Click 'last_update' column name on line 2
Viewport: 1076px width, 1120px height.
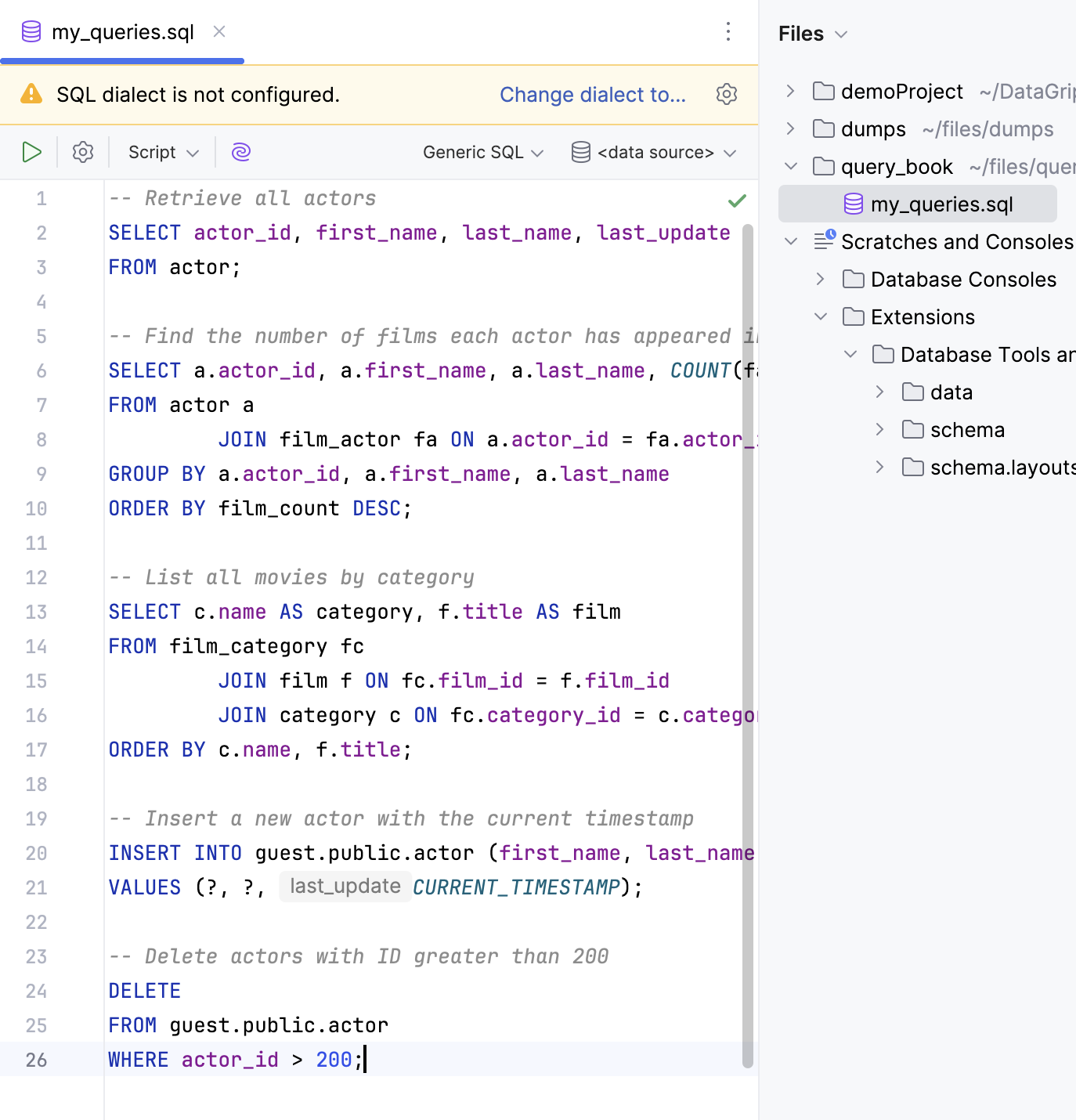(663, 233)
